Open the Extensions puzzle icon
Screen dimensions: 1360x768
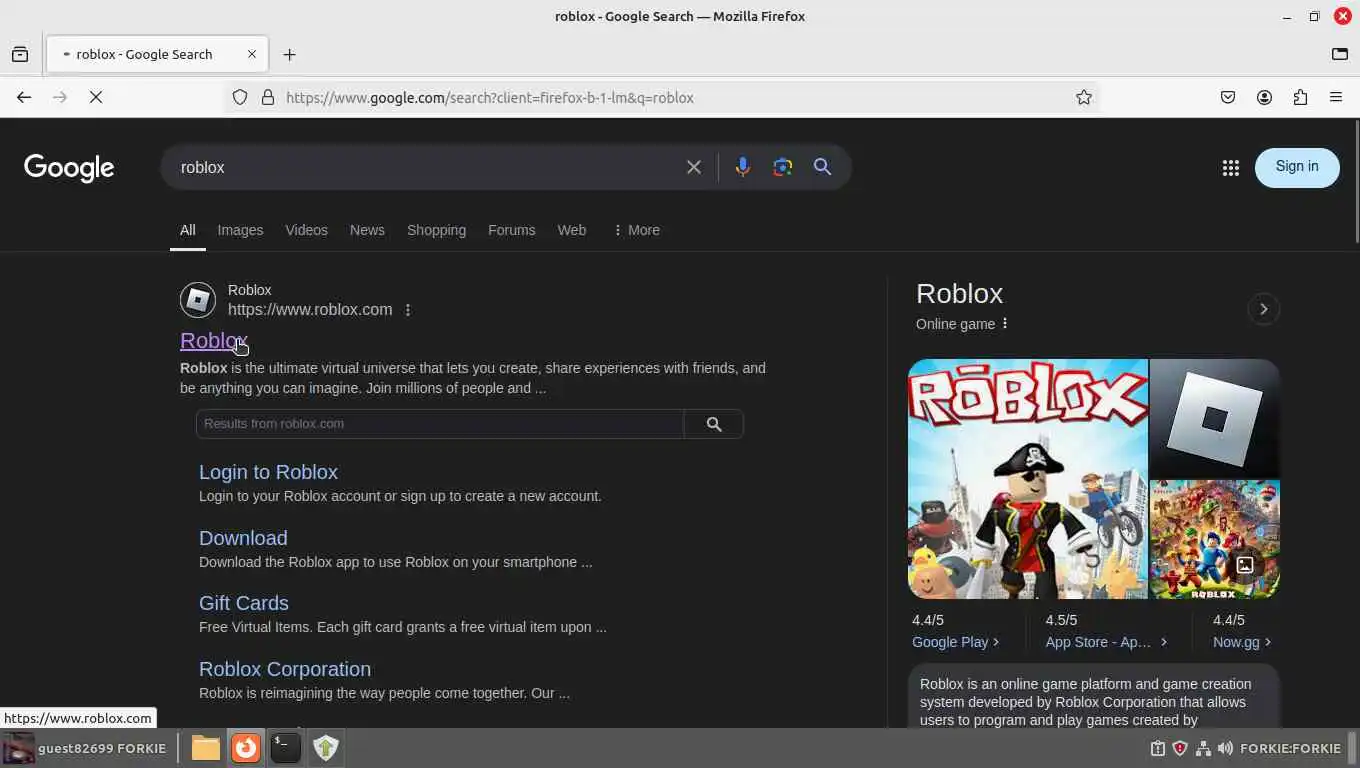point(1300,97)
